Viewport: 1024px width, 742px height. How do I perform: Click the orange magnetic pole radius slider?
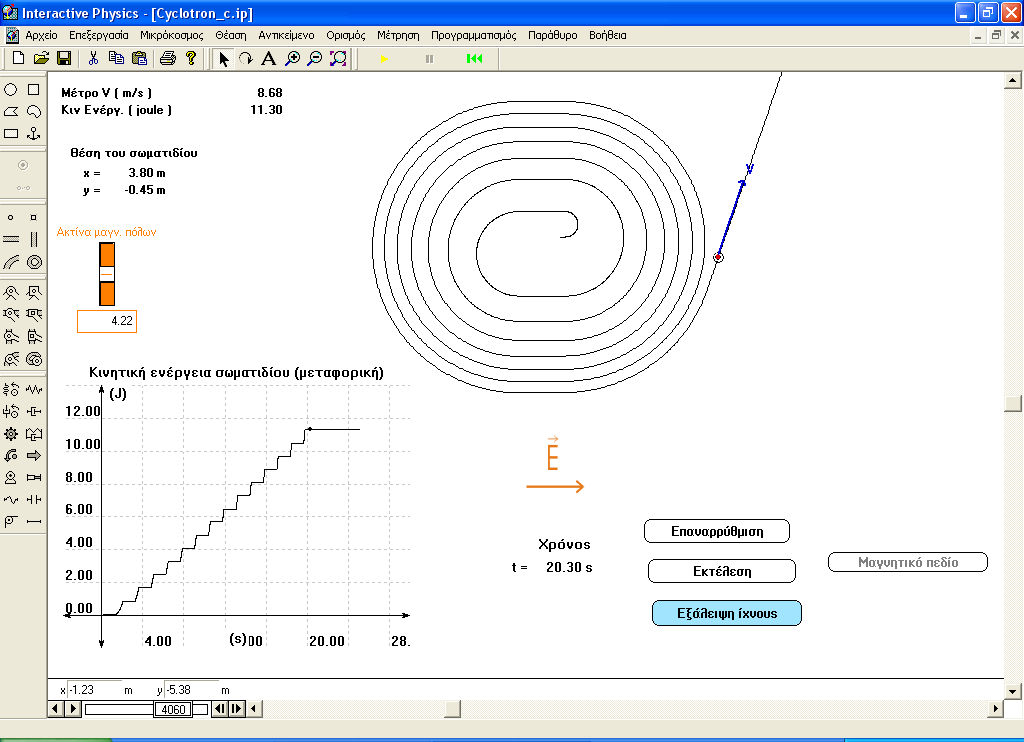(x=107, y=274)
